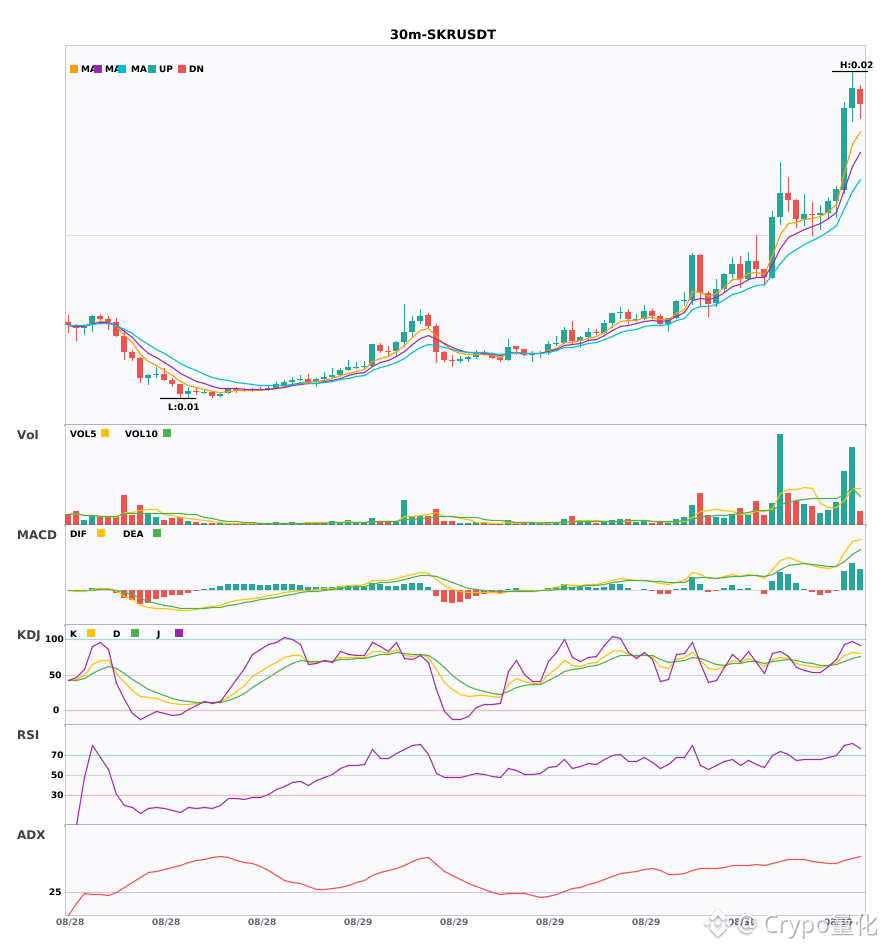Click the DIF legend label

pos(78,534)
